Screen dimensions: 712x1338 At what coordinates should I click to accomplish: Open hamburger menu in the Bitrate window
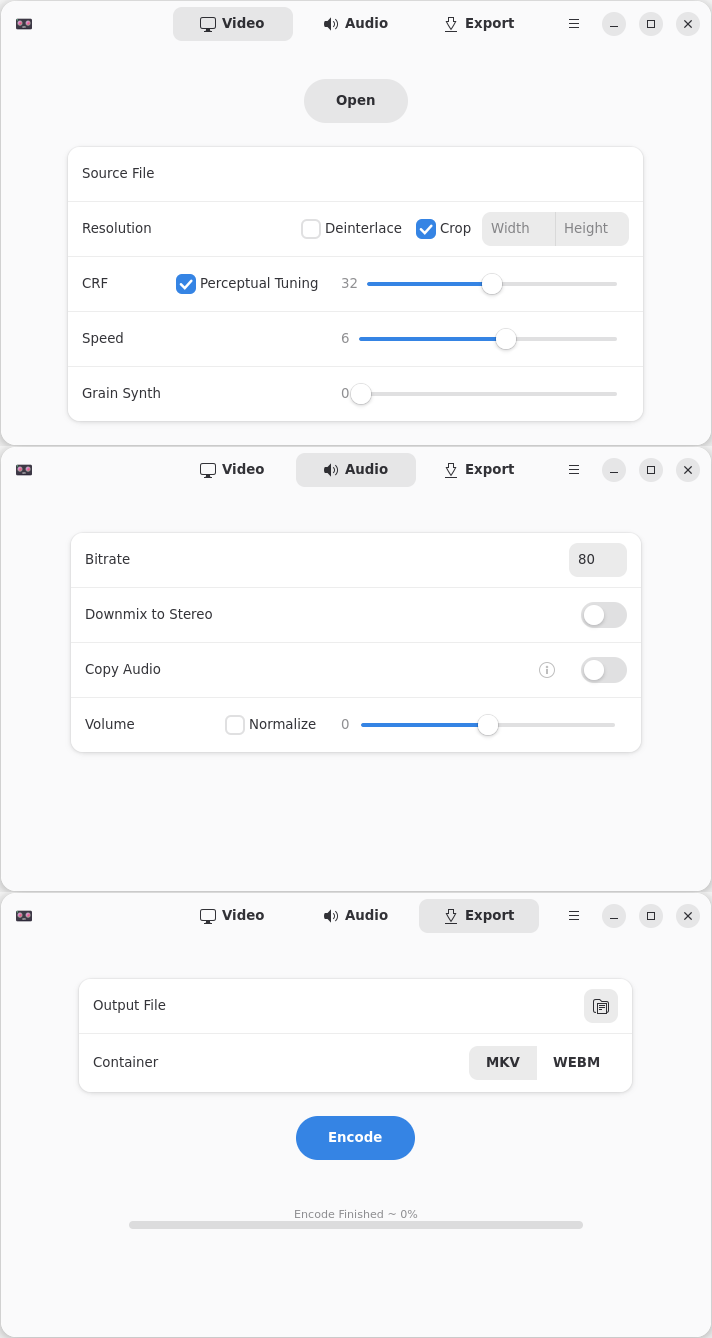[x=574, y=469]
